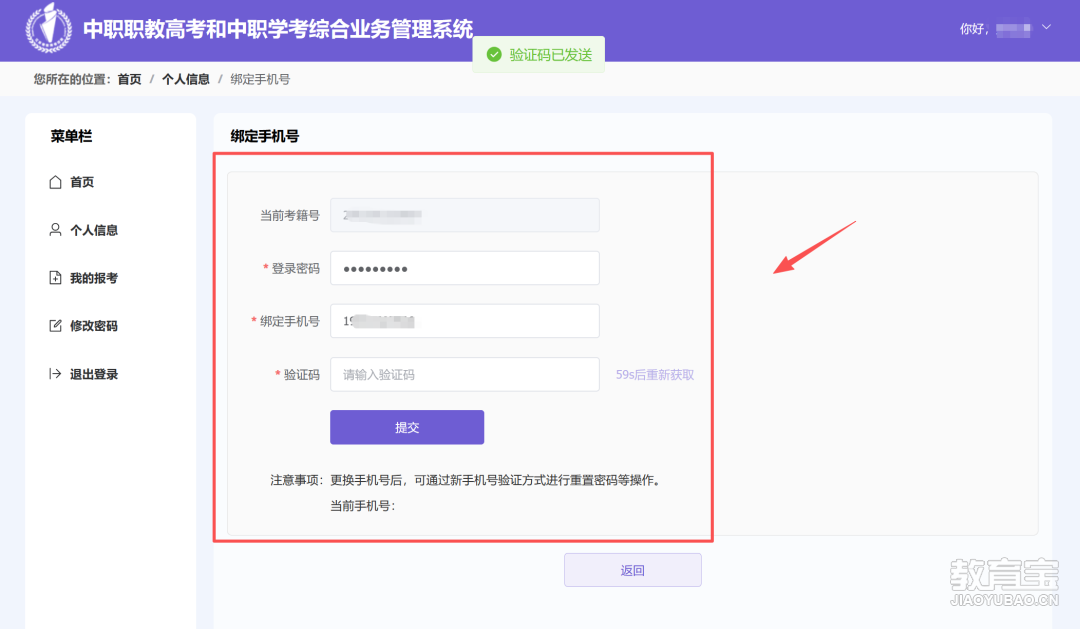Expand the user account dropdown arrow

coord(1046,28)
